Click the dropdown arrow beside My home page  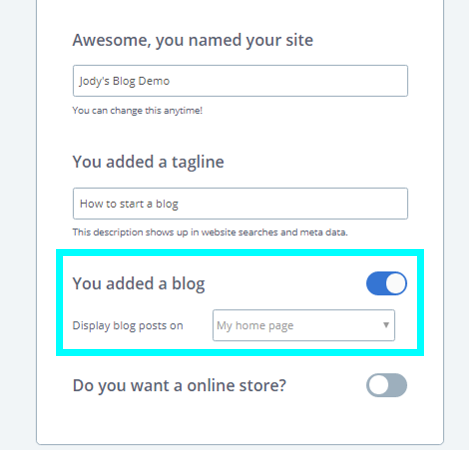[x=386, y=325]
